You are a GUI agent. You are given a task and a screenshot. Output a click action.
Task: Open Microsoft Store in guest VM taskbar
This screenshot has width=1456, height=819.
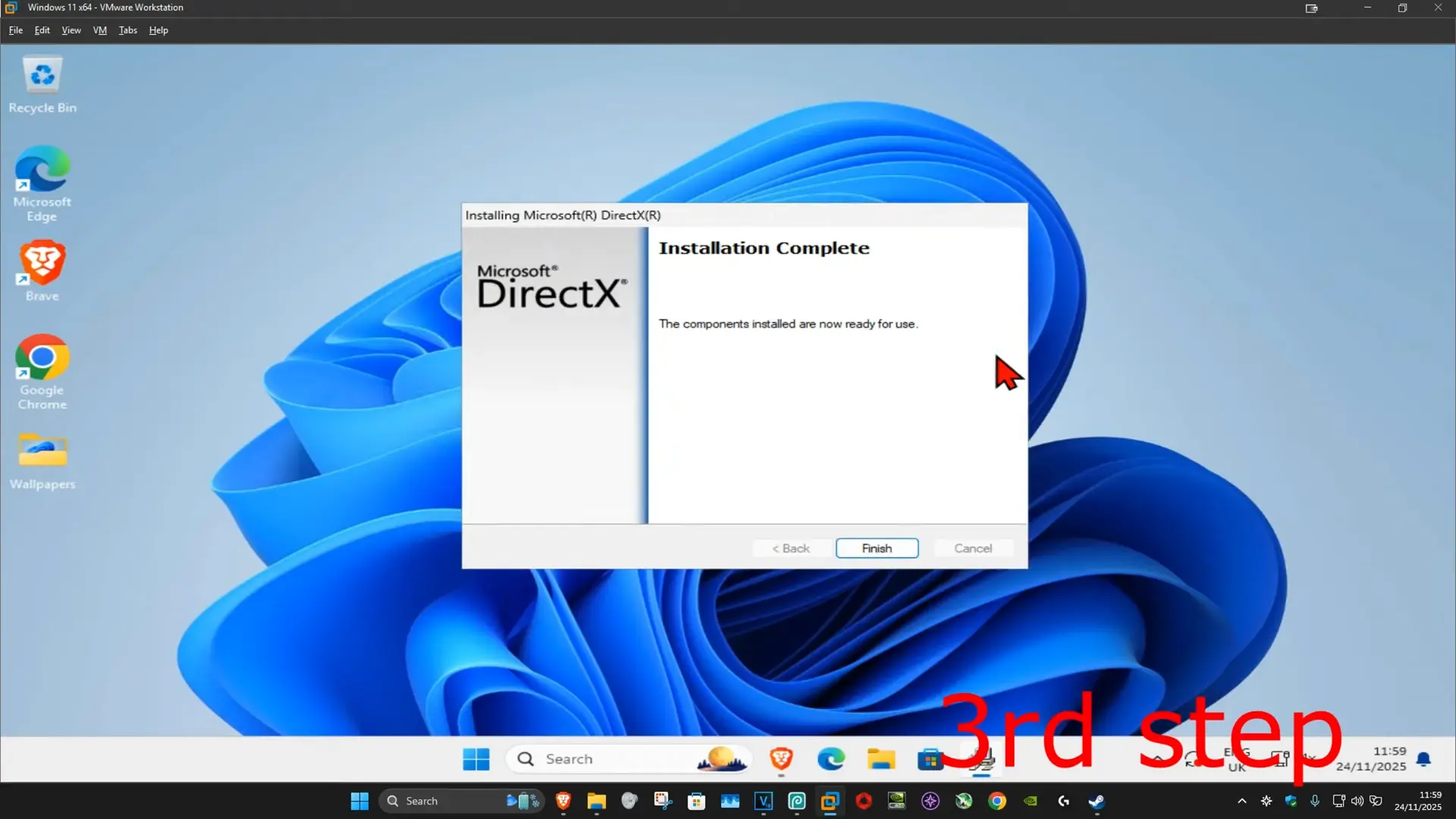(930, 759)
